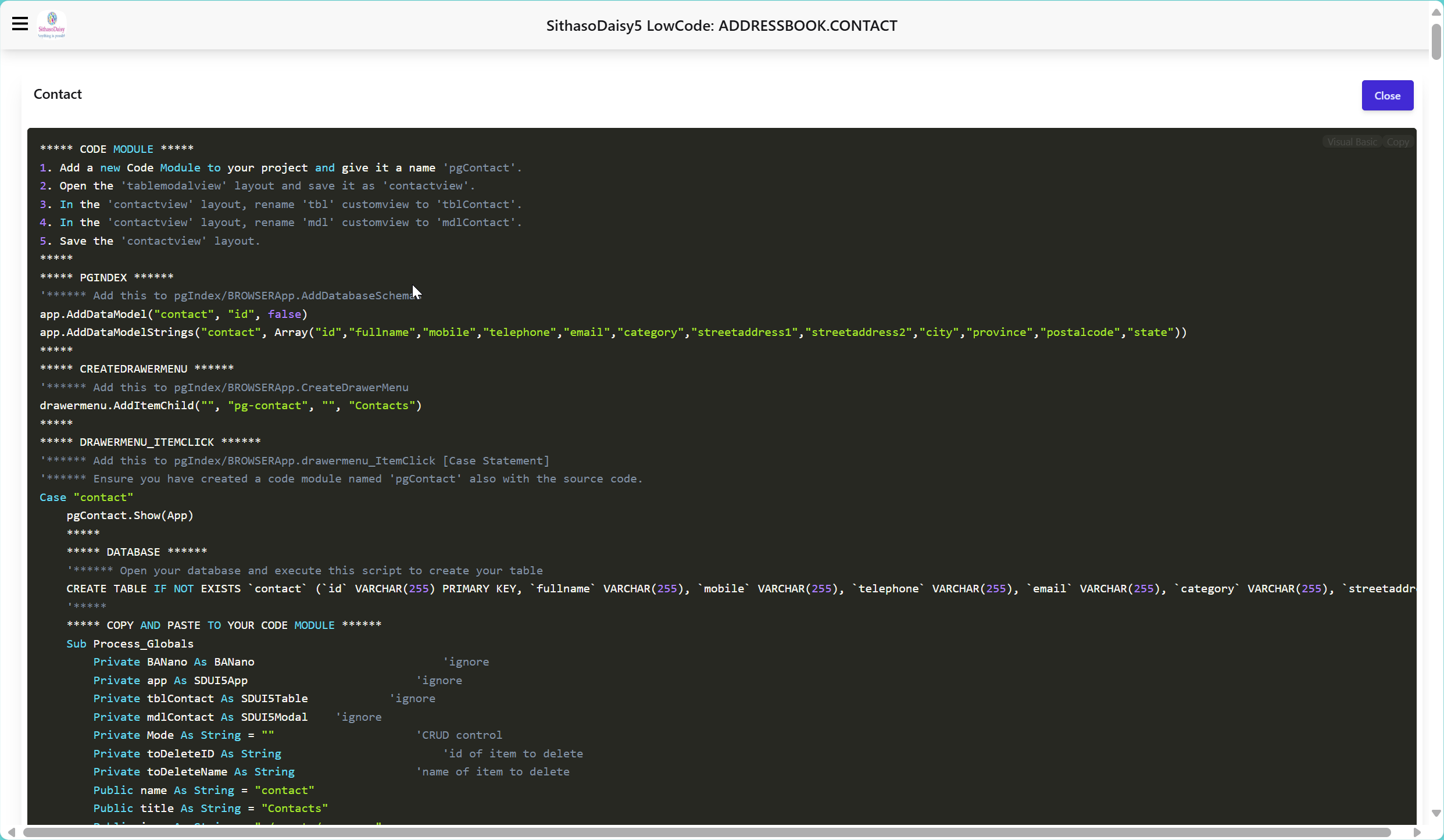1444x840 pixels.
Task: Click the pgContact.Show(App) line
Action: click(130, 515)
